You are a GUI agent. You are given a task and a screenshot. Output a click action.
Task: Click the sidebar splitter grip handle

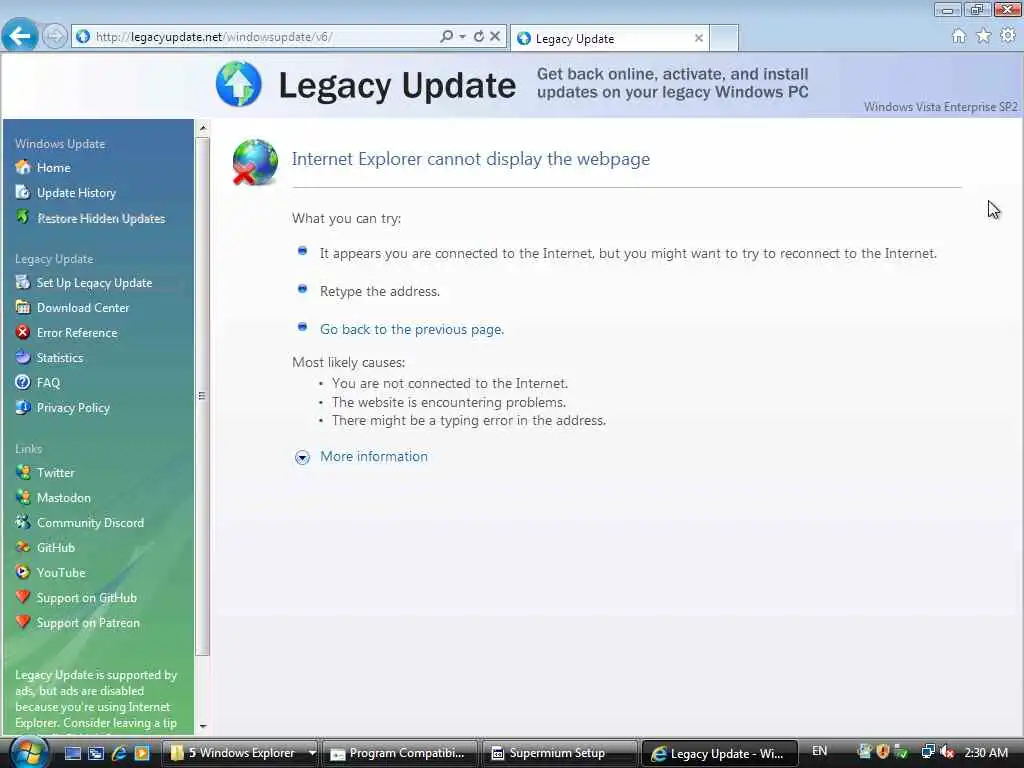click(202, 396)
